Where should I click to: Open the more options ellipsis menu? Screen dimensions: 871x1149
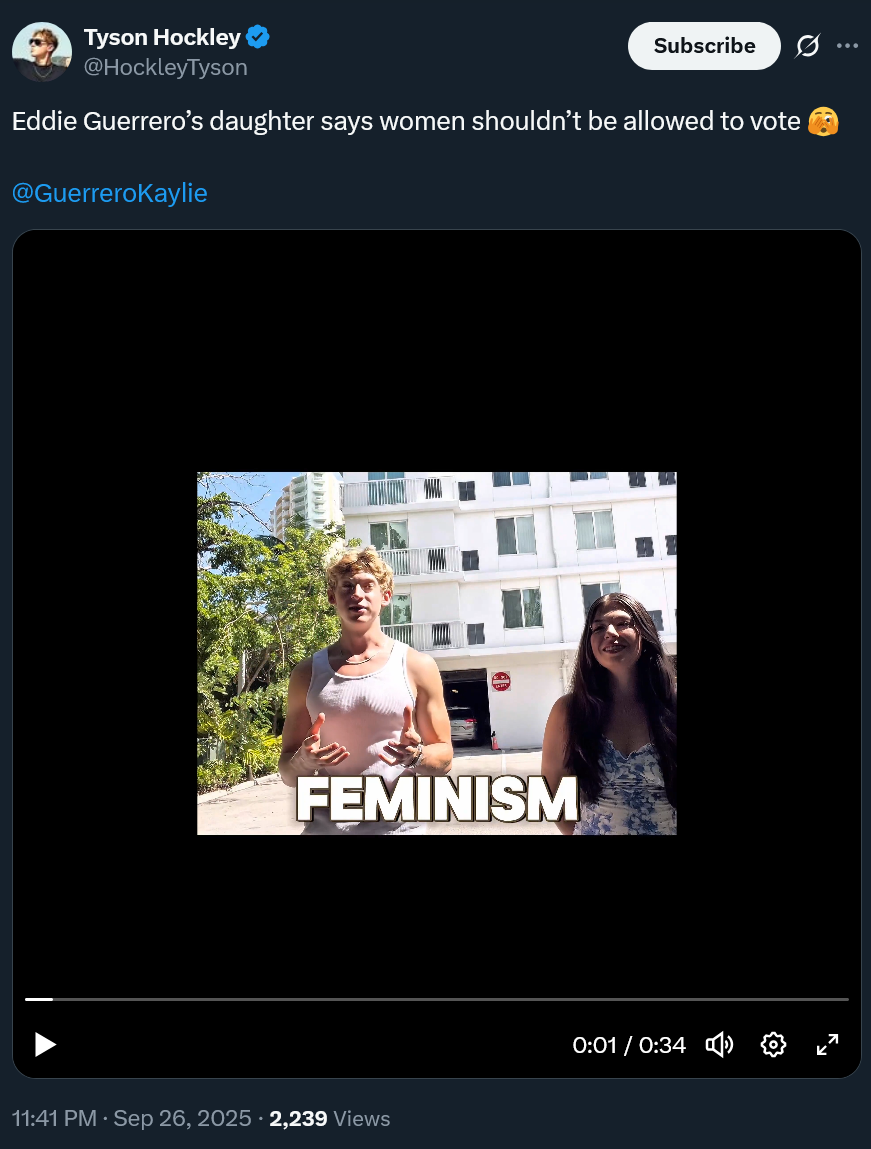pyautogui.click(x=847, y=45)
